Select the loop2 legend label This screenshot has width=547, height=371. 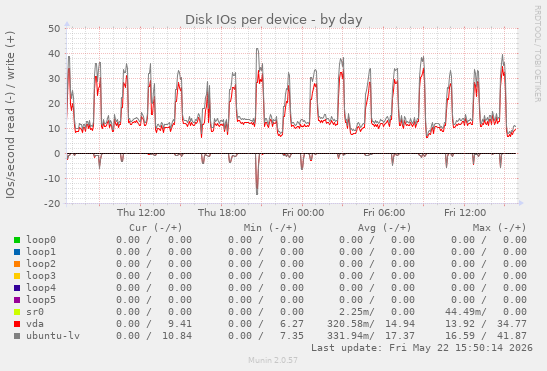pos(41,264)
